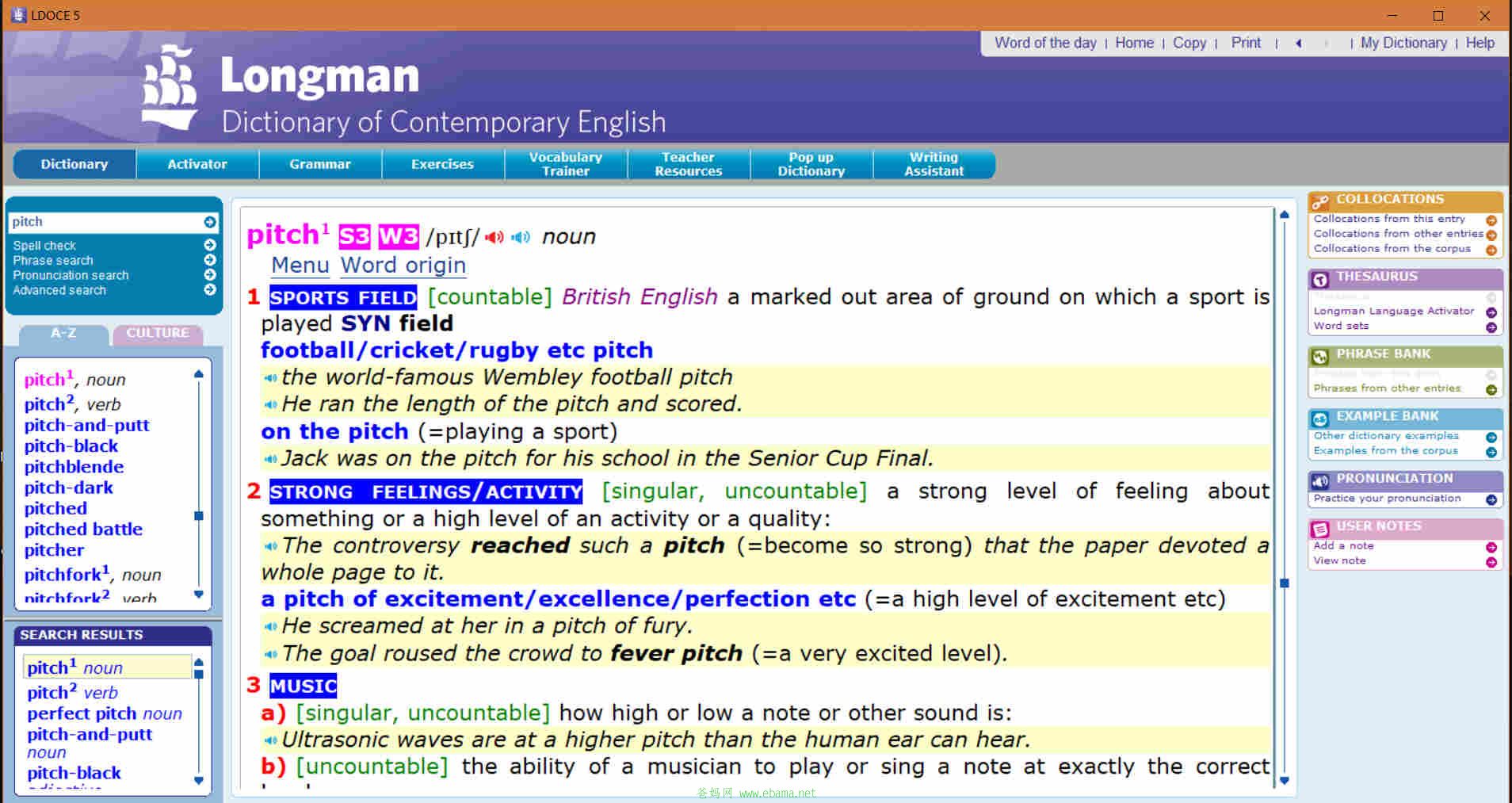Click search results scrollbar down arrow
1512x803 pixels.
(199, 781)
